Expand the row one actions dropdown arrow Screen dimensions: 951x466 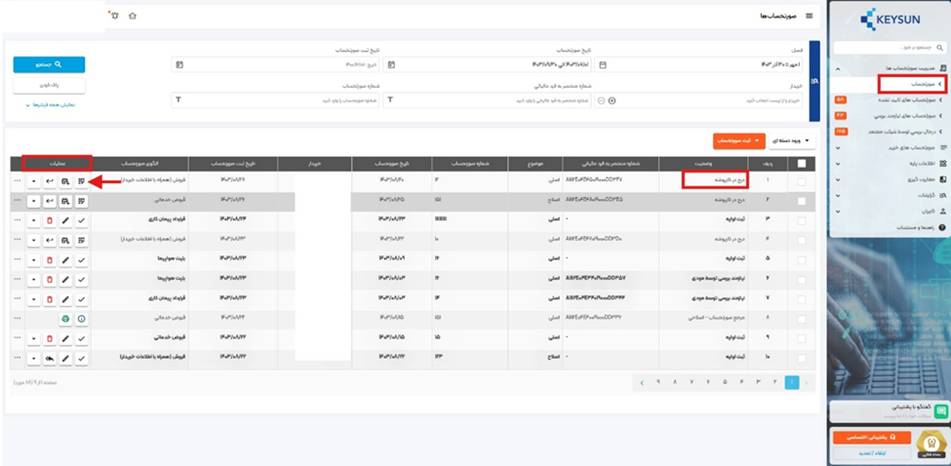33,181
